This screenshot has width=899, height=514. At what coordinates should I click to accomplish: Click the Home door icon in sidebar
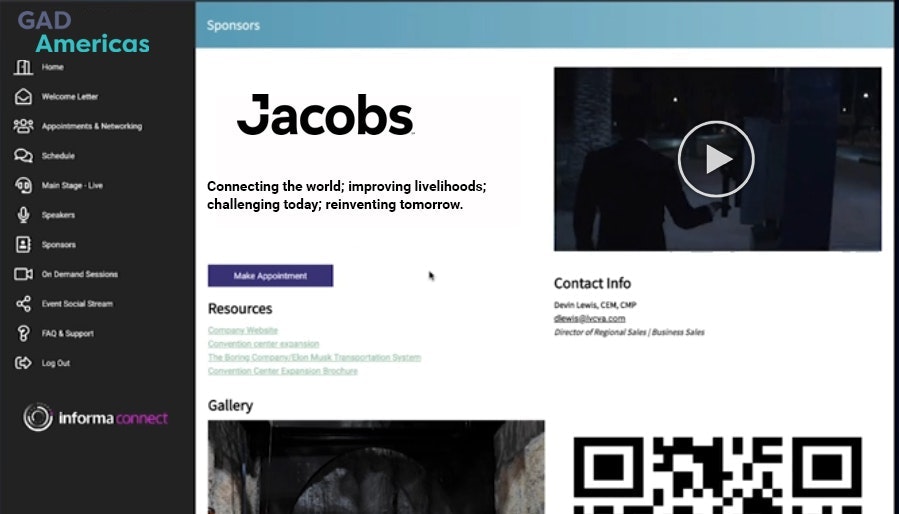coord(23,68)
